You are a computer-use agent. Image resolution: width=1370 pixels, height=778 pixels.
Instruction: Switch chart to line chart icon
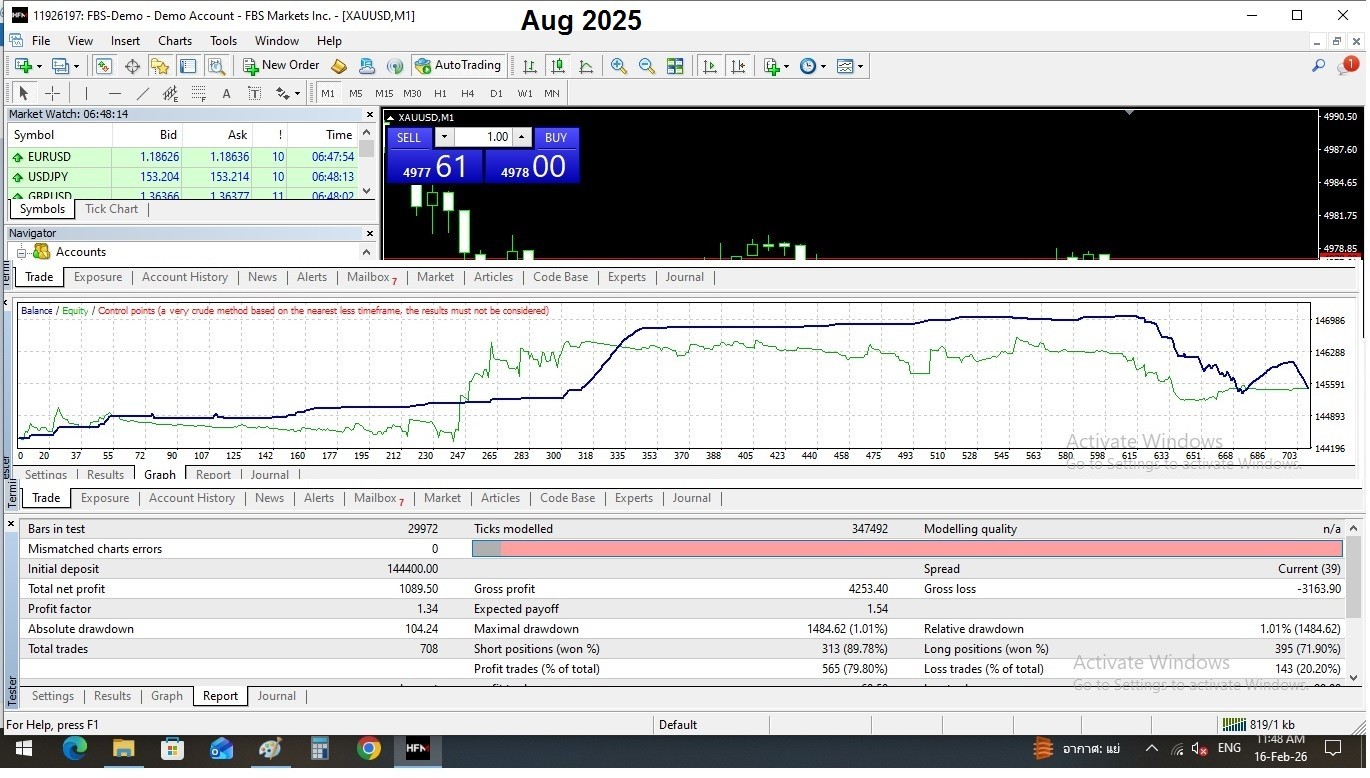pyautogui.click(x=586, y=66)
